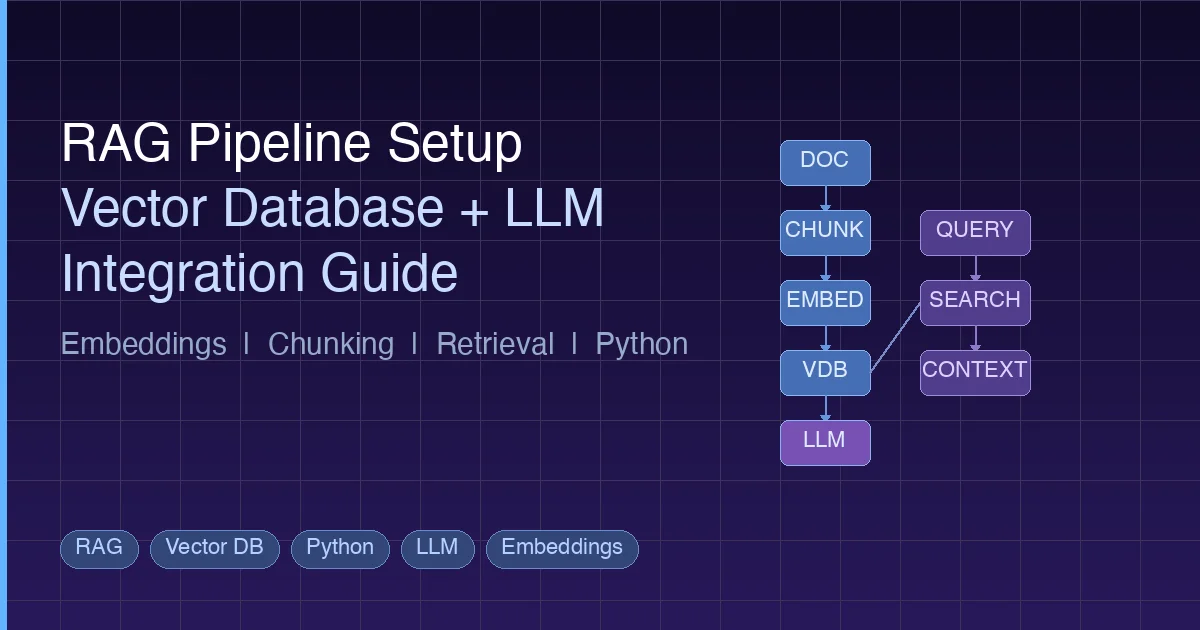
Task: Click "Python" in the subtitle line
Action: (x=642, y=344)
